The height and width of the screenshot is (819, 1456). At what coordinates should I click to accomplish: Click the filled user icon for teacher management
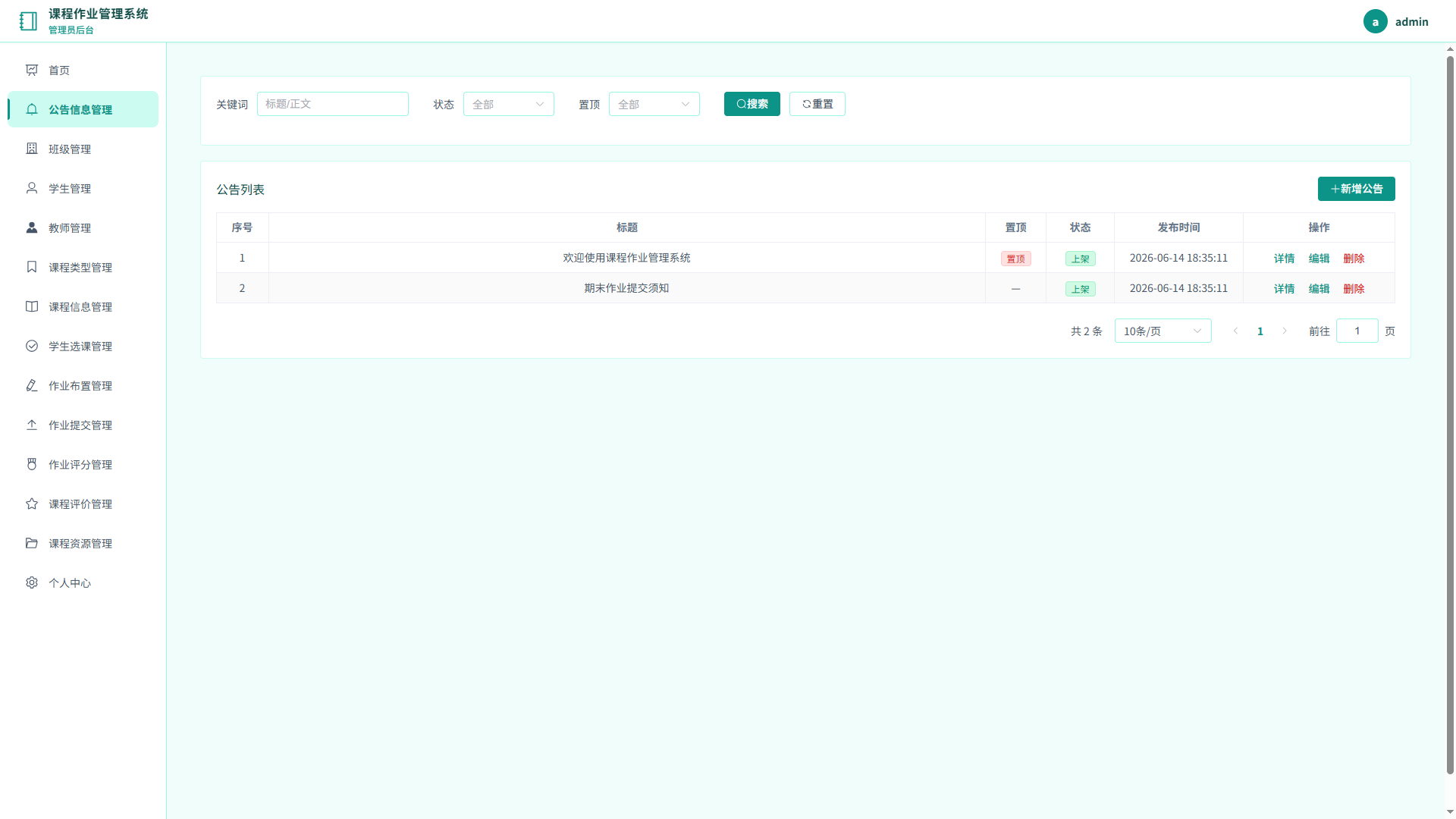pos(32,227)
